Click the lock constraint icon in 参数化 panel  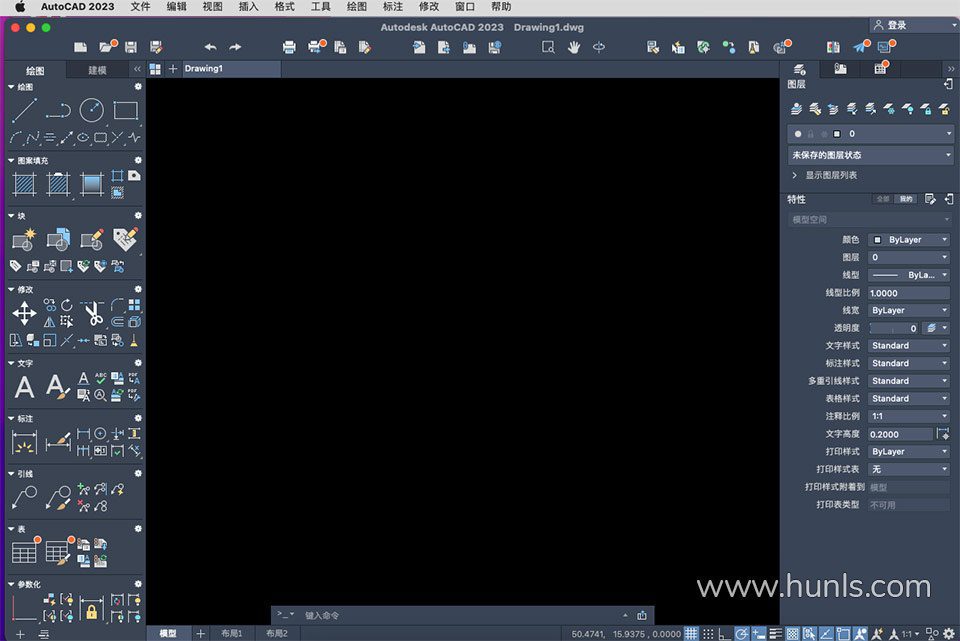pyautogui.click(x=91, y=611)
